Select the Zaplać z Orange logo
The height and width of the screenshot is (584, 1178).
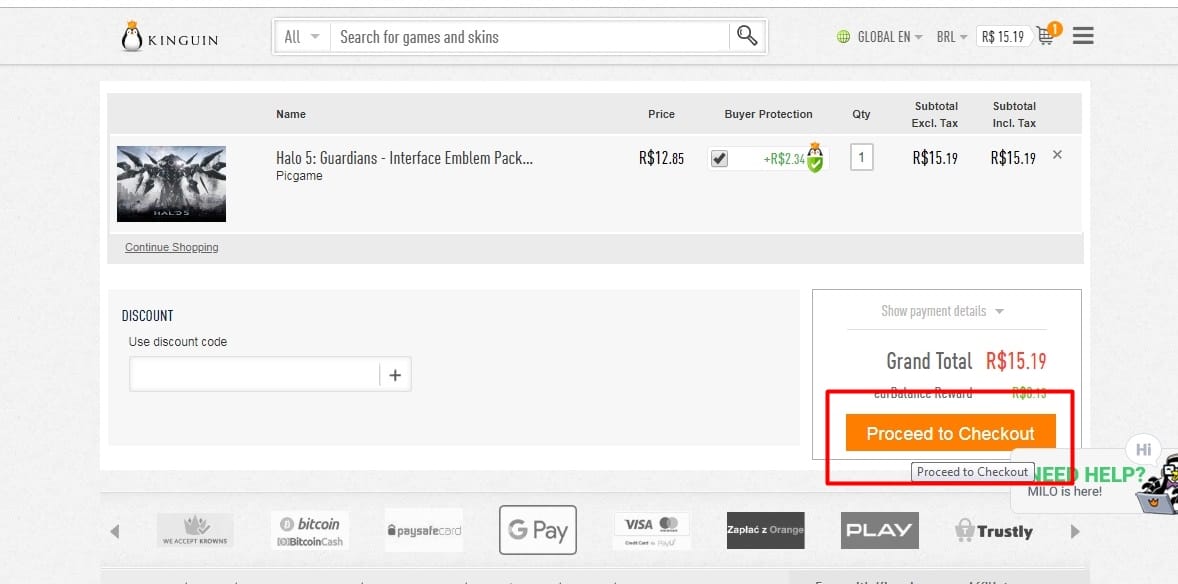[x=766, y=531]
